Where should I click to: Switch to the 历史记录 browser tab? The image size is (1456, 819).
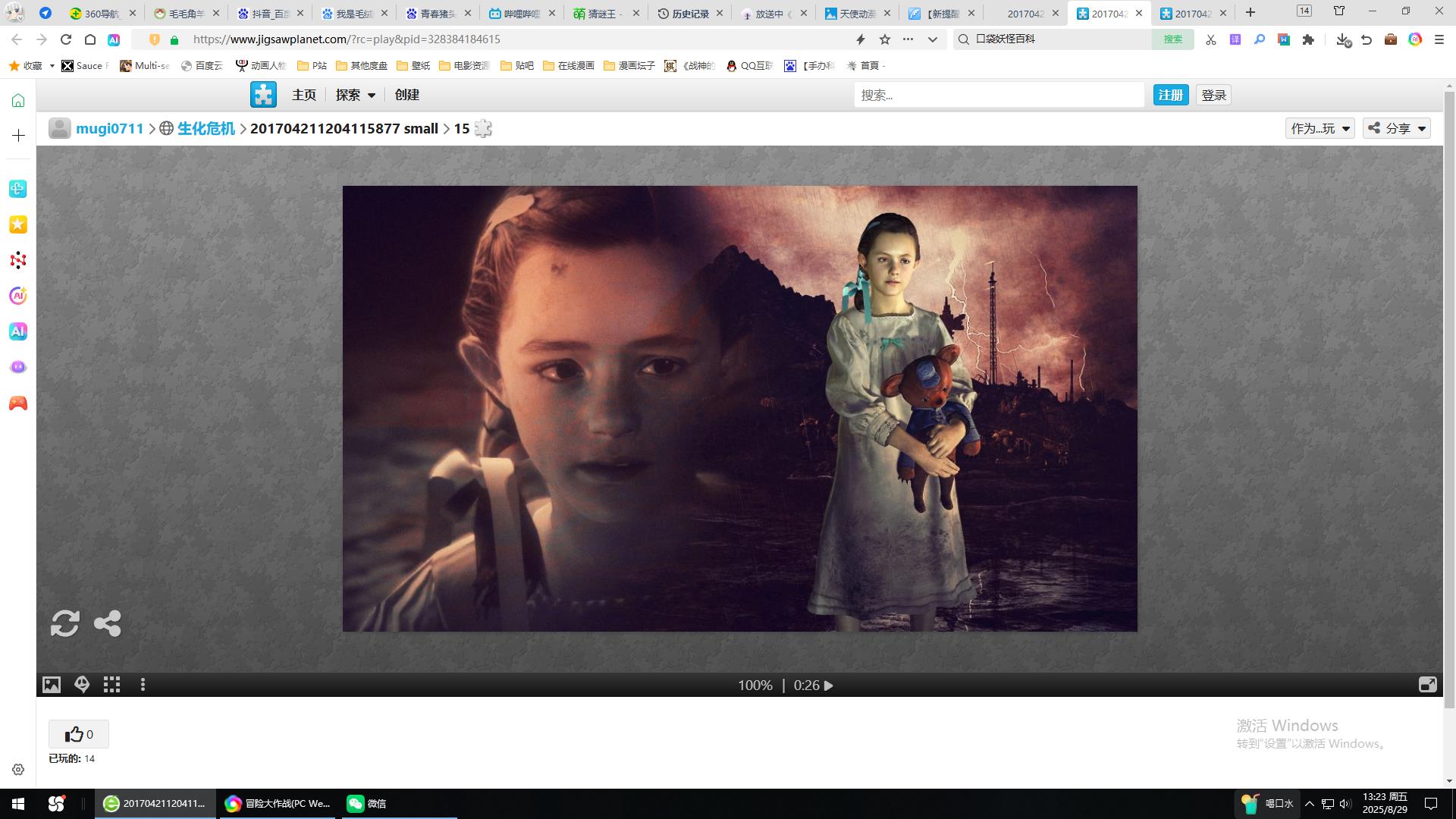point(689,13)
